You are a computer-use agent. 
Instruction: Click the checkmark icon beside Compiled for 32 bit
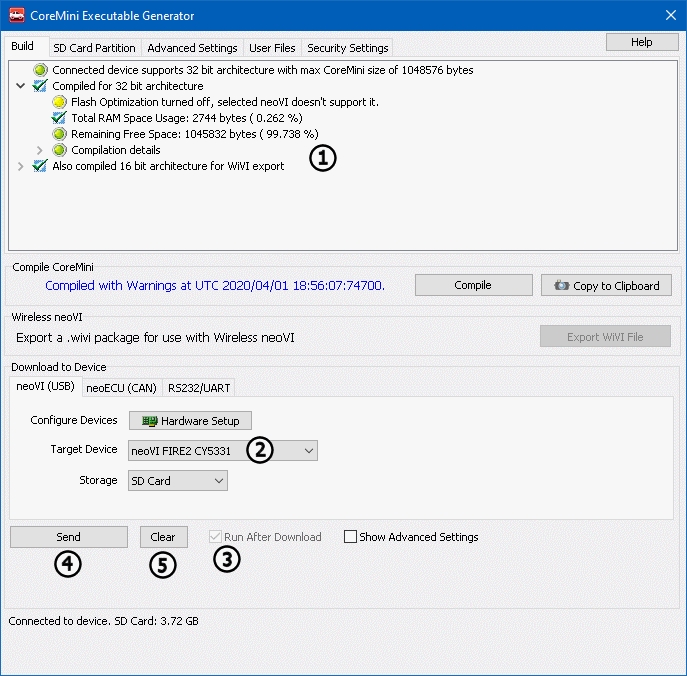(x=40, y=86)
